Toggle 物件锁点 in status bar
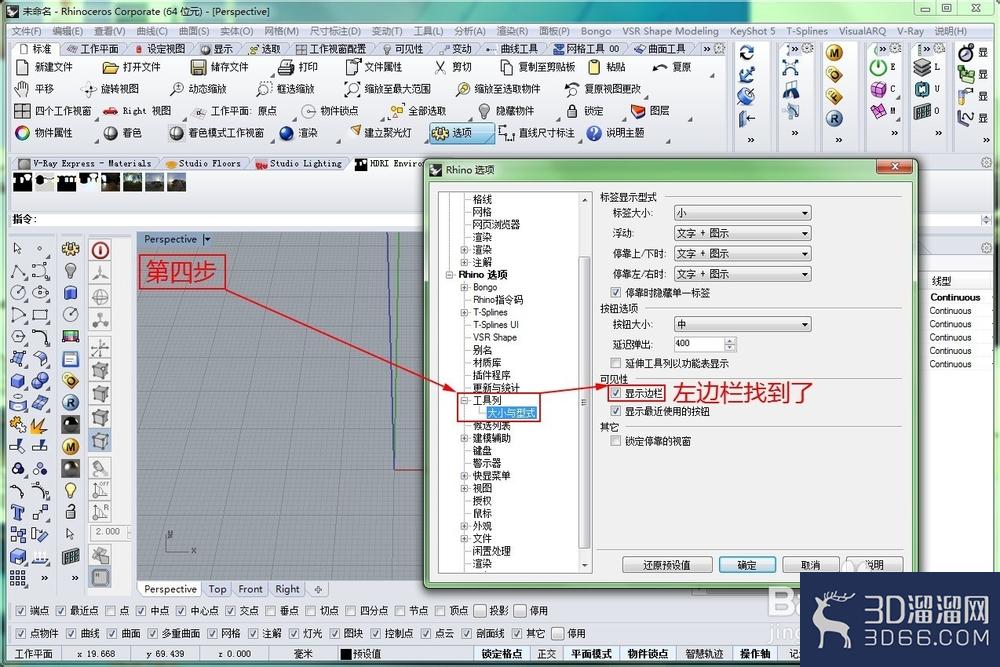Image resolution: width=1000 pixels, height=667 pixels. pos(648,654)
